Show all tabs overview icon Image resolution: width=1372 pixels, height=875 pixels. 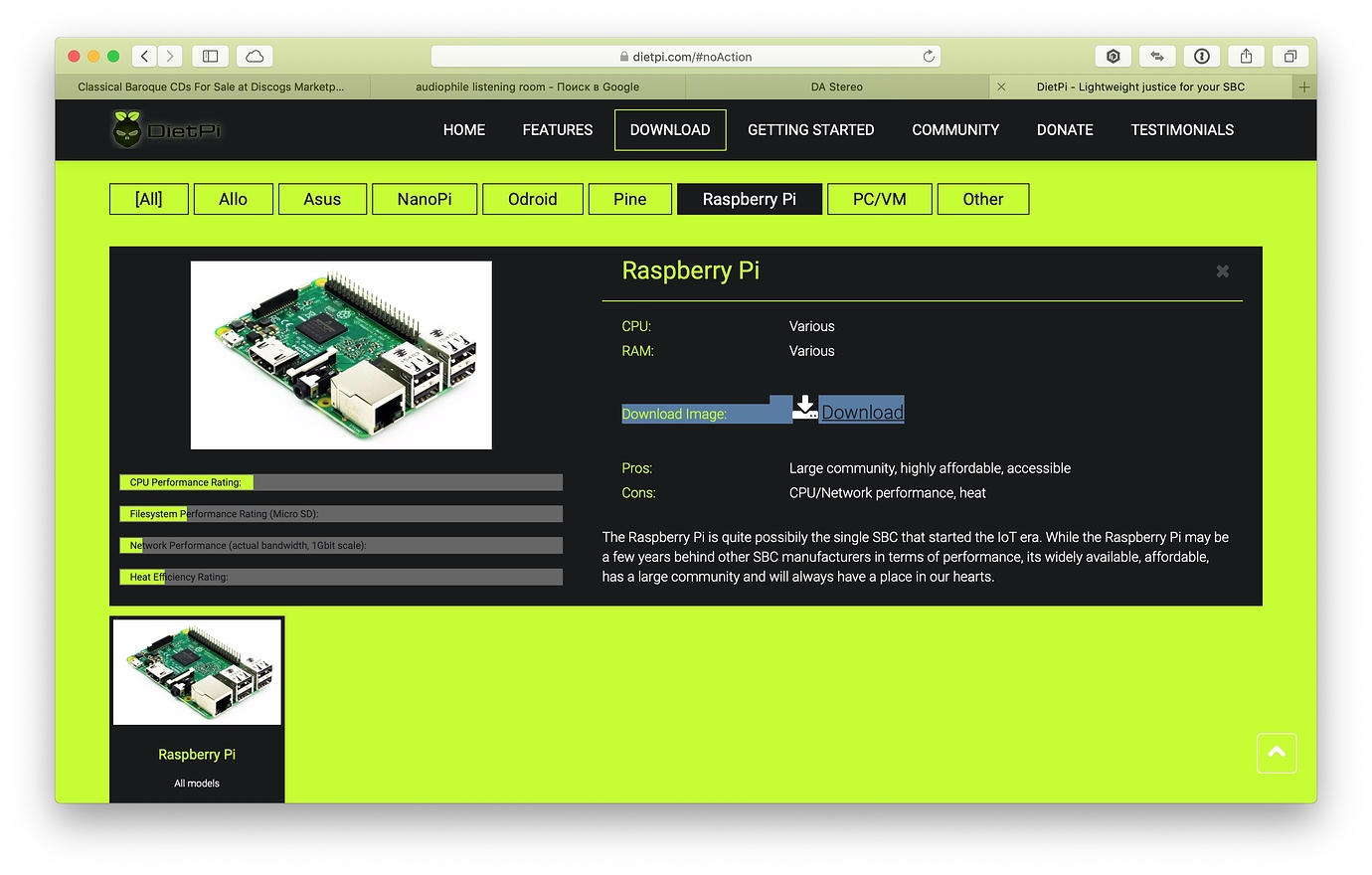pos(1289,57)
